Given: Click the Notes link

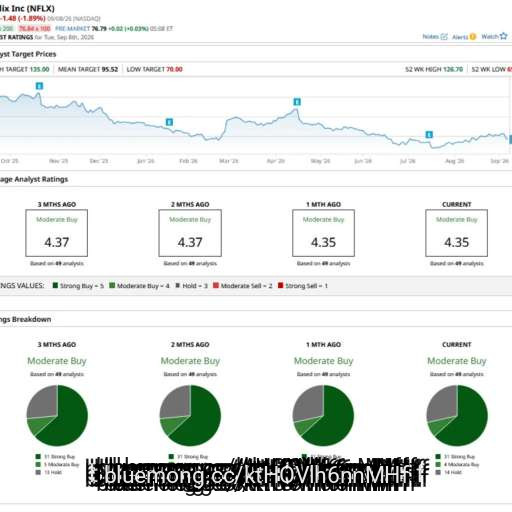Looking at the screenshot, I should pyautogui.click(x=431, y=37).
